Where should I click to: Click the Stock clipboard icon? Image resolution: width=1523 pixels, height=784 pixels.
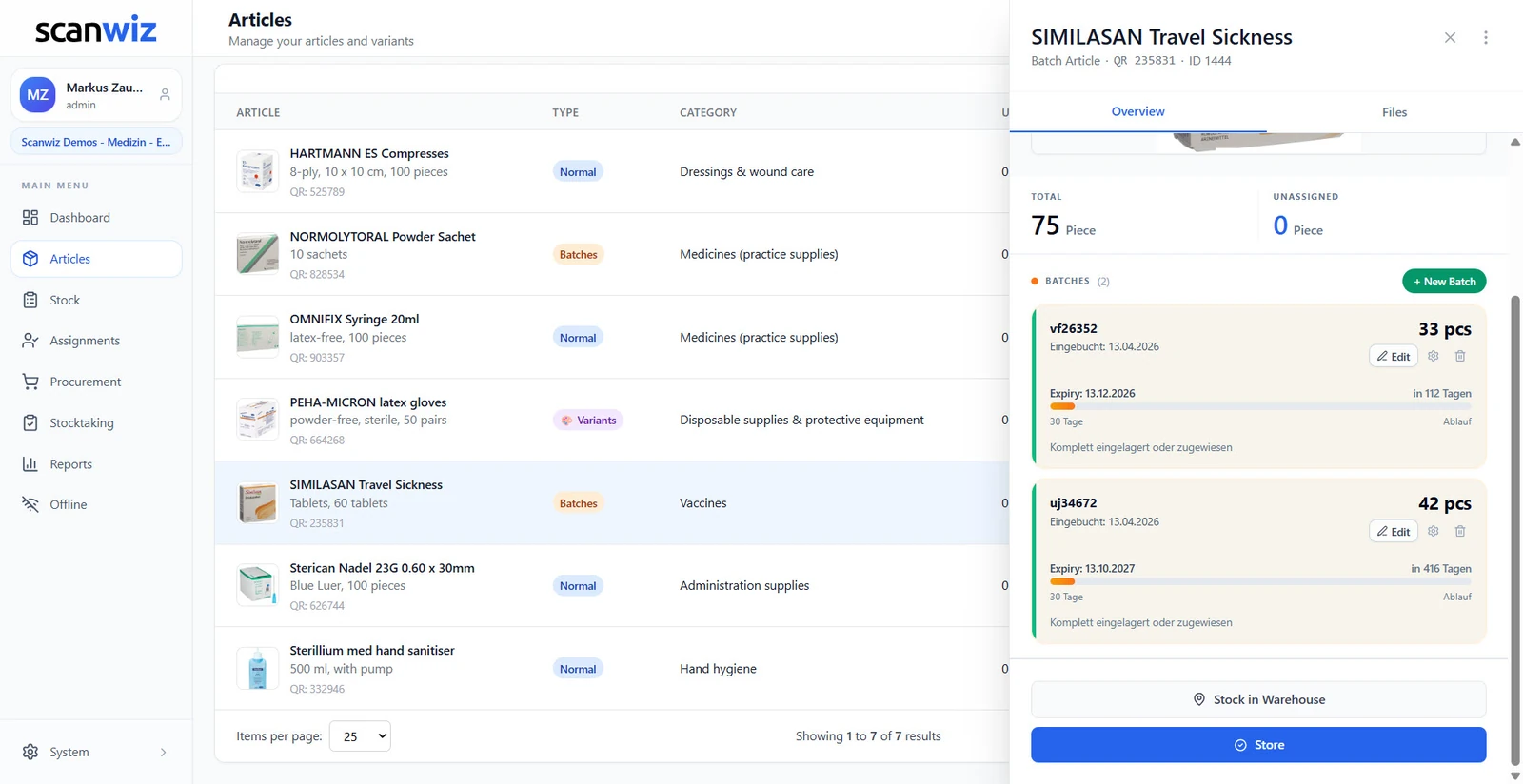coord(30,300)
